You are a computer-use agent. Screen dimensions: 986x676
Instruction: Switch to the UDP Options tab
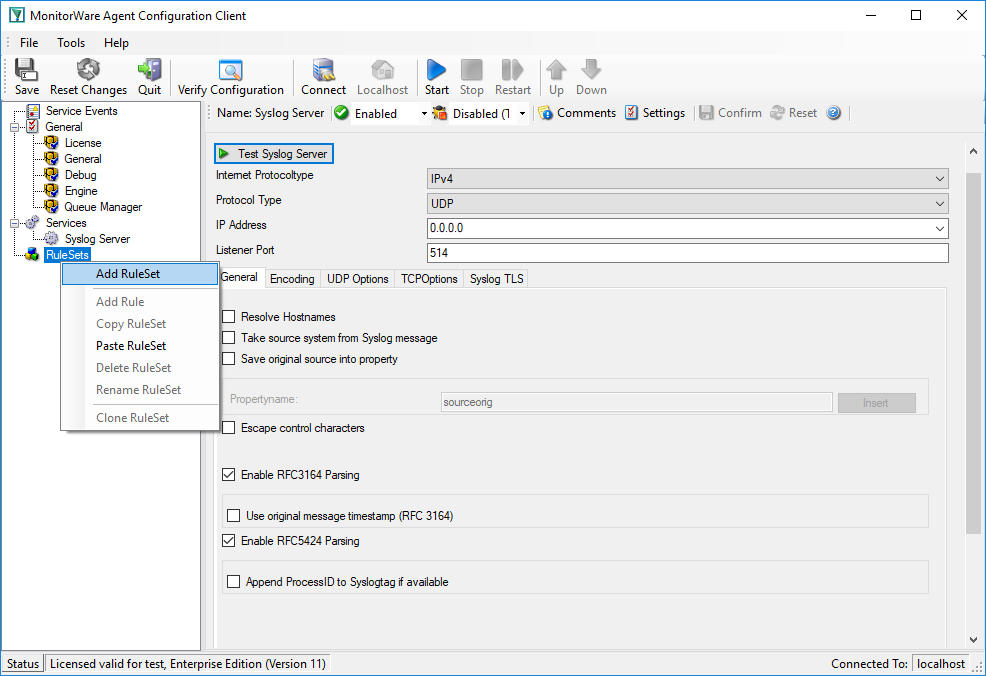[x=357, y=279]
